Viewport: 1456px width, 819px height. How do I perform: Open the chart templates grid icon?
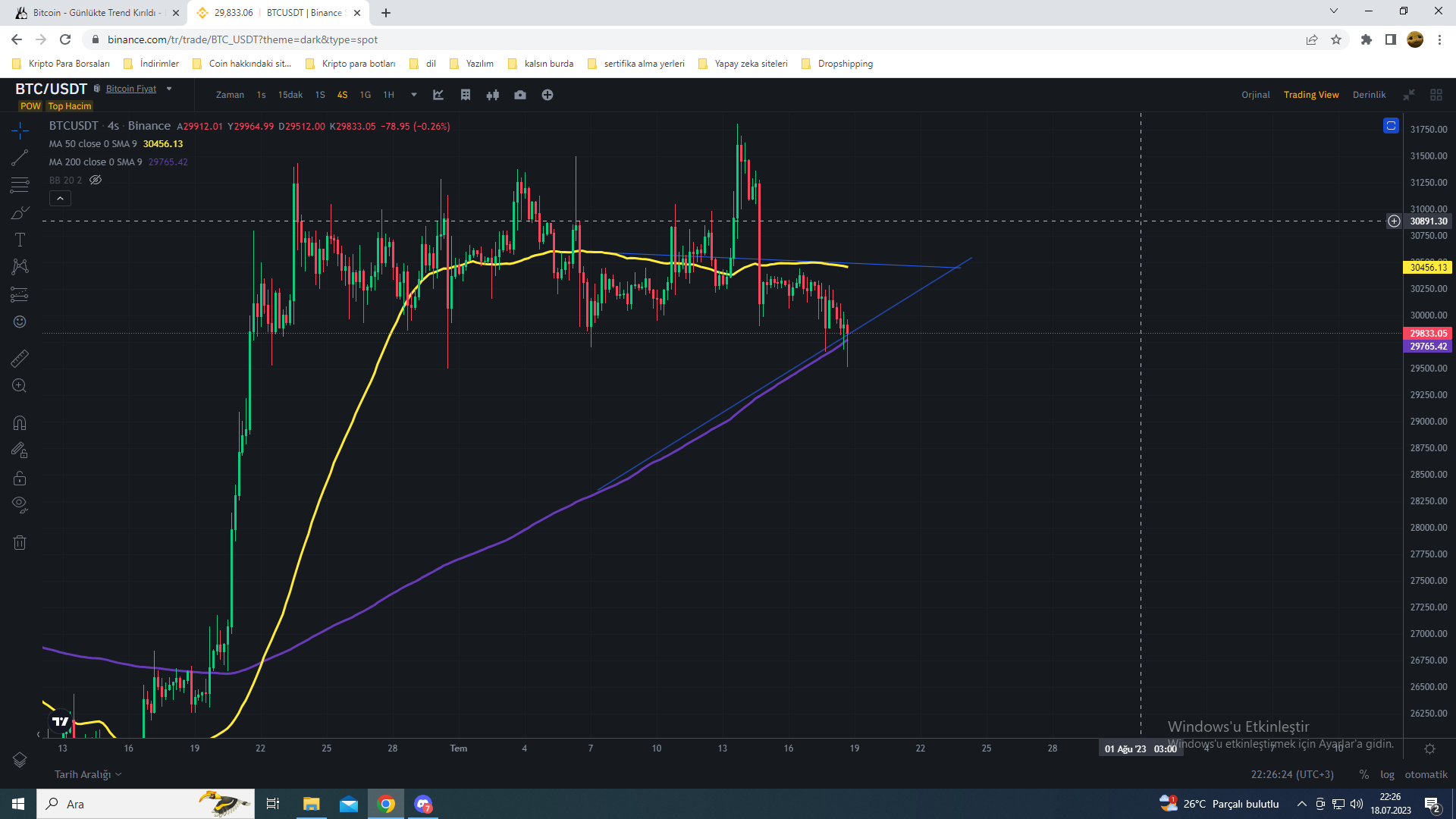click(x=466, y=95)
